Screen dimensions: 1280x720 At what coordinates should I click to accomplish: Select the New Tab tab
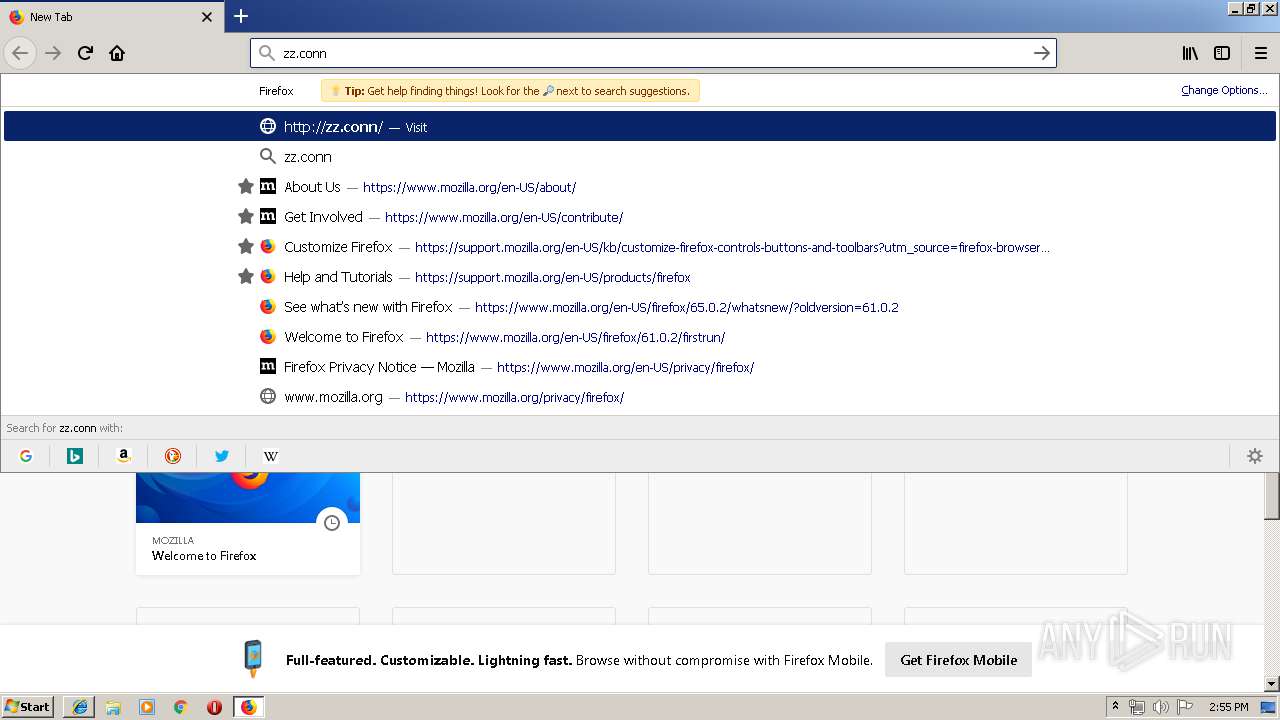pyautogui.click(x=110, y=17)
